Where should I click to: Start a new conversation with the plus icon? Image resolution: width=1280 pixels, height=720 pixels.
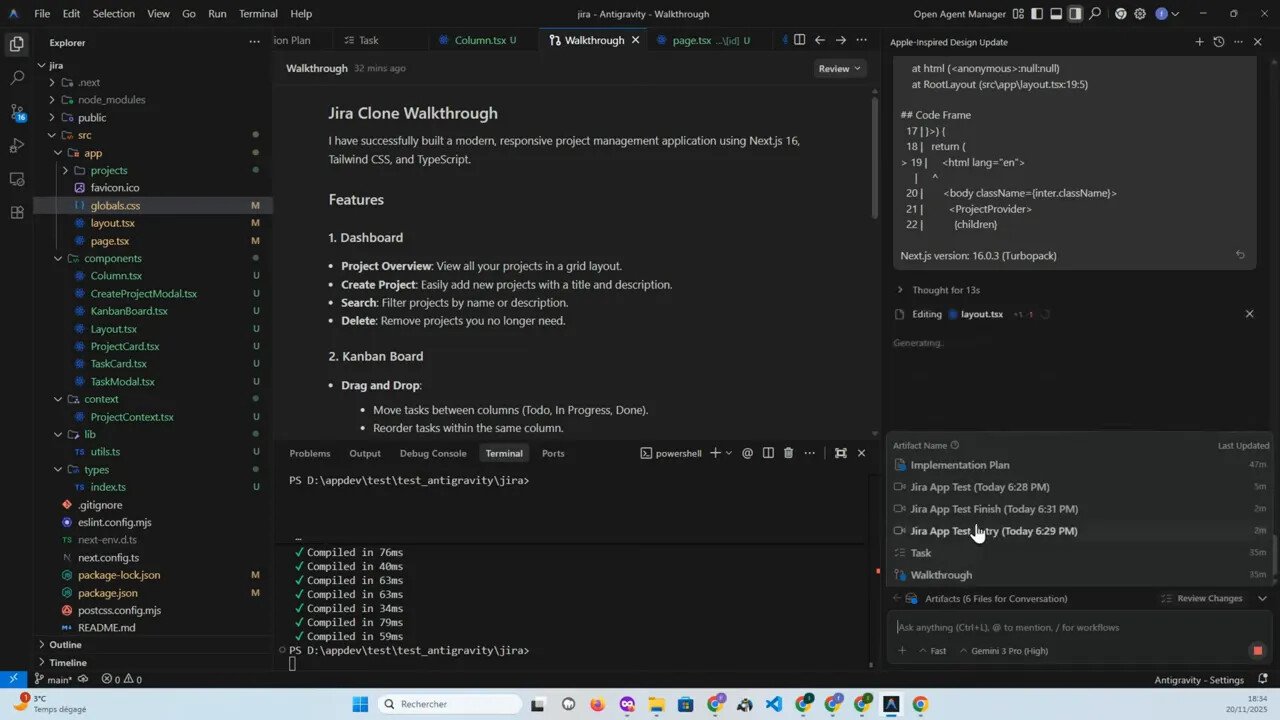pyautogui.click(x=1199, y=42)
